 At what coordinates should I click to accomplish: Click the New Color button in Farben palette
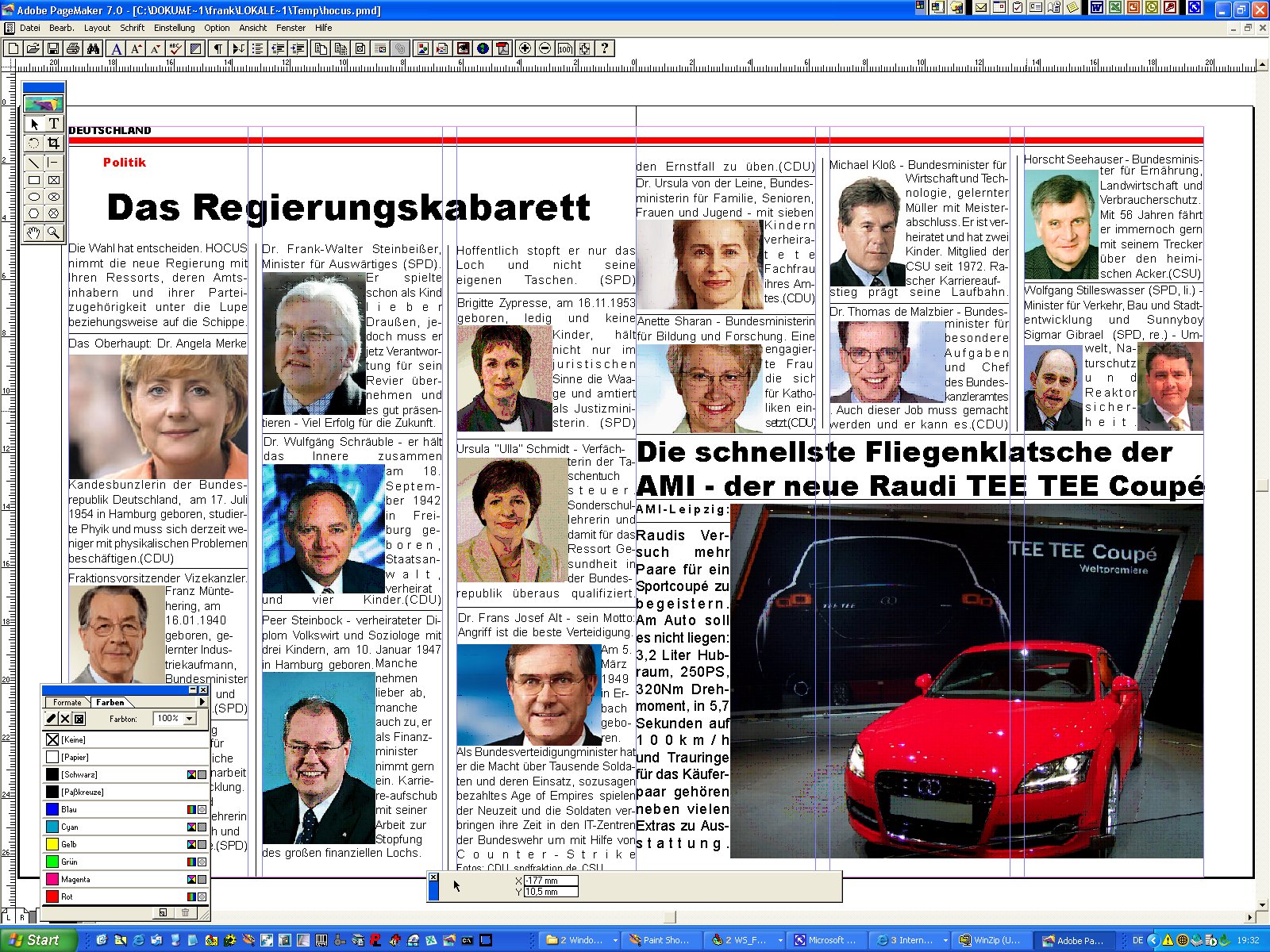click(x=163, y=912)
